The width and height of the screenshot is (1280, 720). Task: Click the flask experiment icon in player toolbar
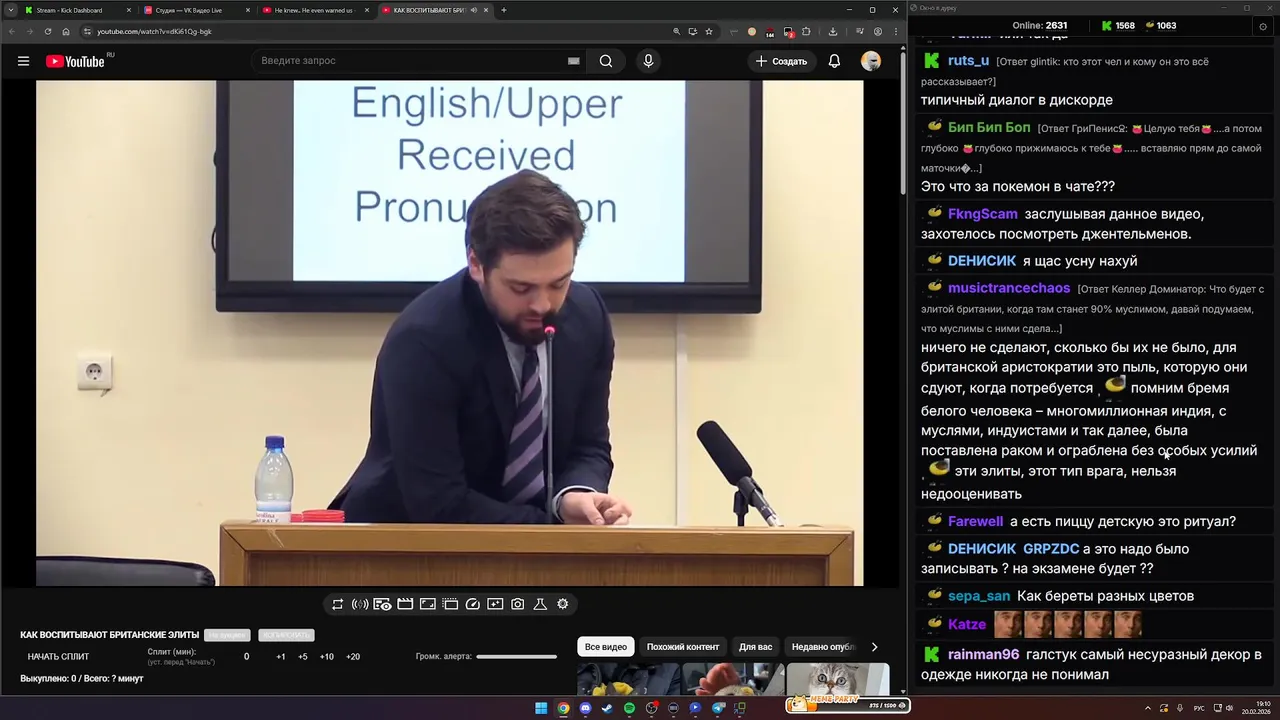(540, 604)
